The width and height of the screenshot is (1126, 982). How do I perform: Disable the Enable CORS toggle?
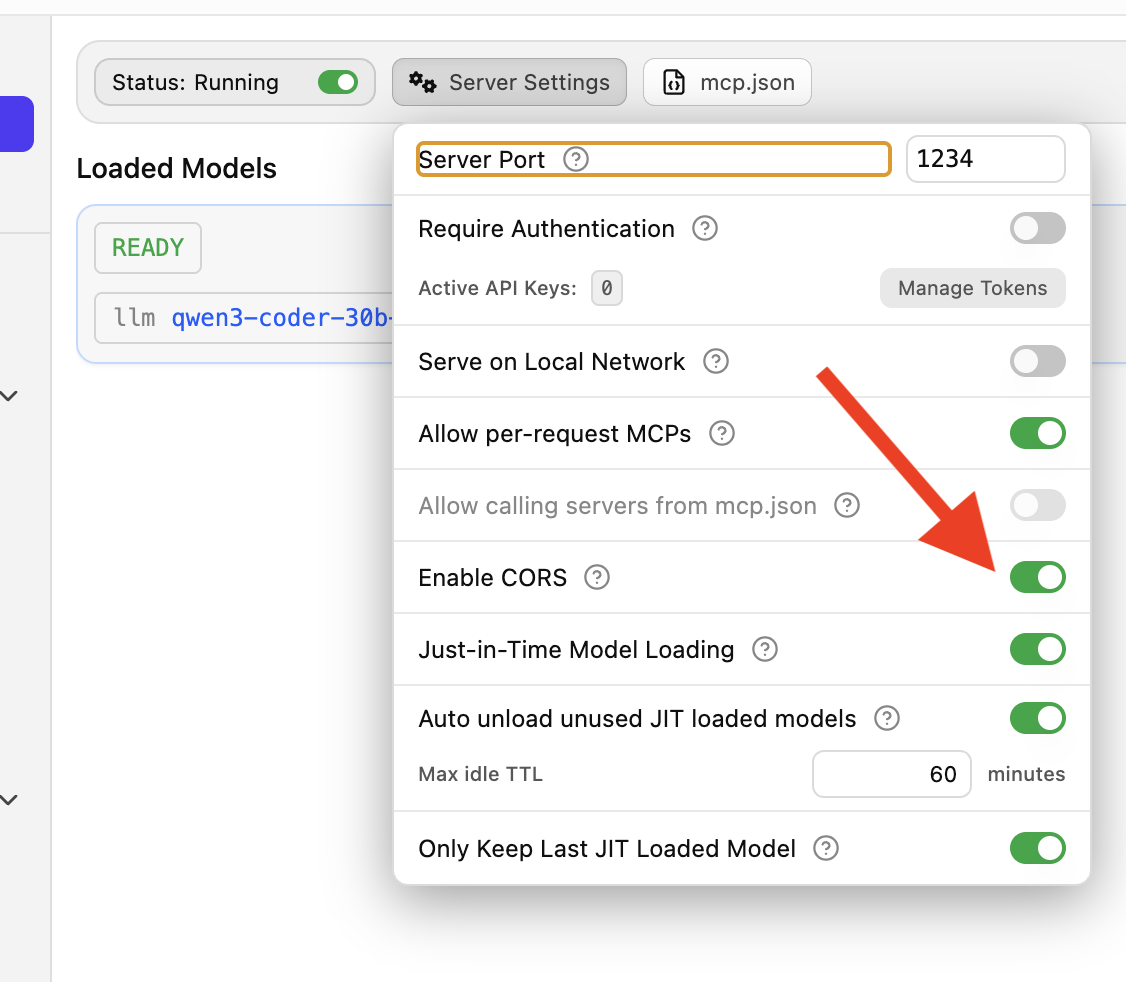[1037, 578]
